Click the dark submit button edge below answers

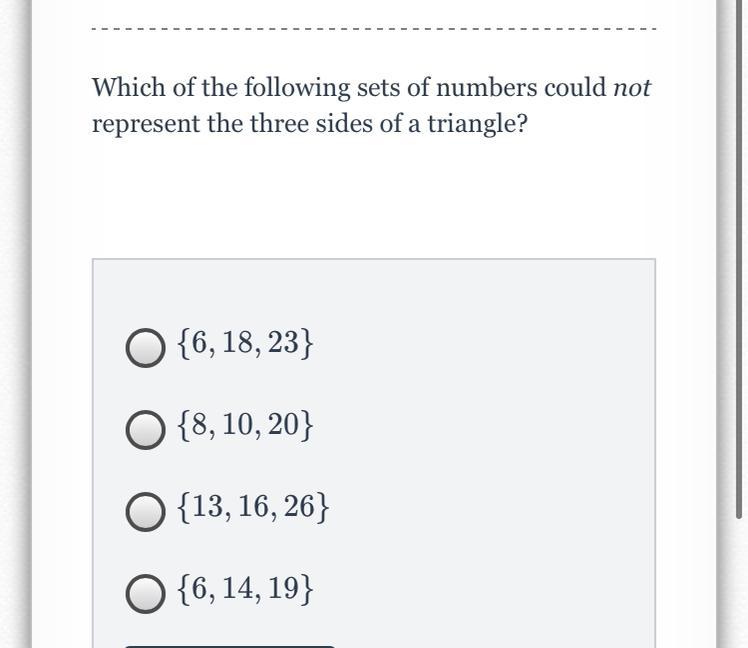pyautogui.click(x=230, y=646)
